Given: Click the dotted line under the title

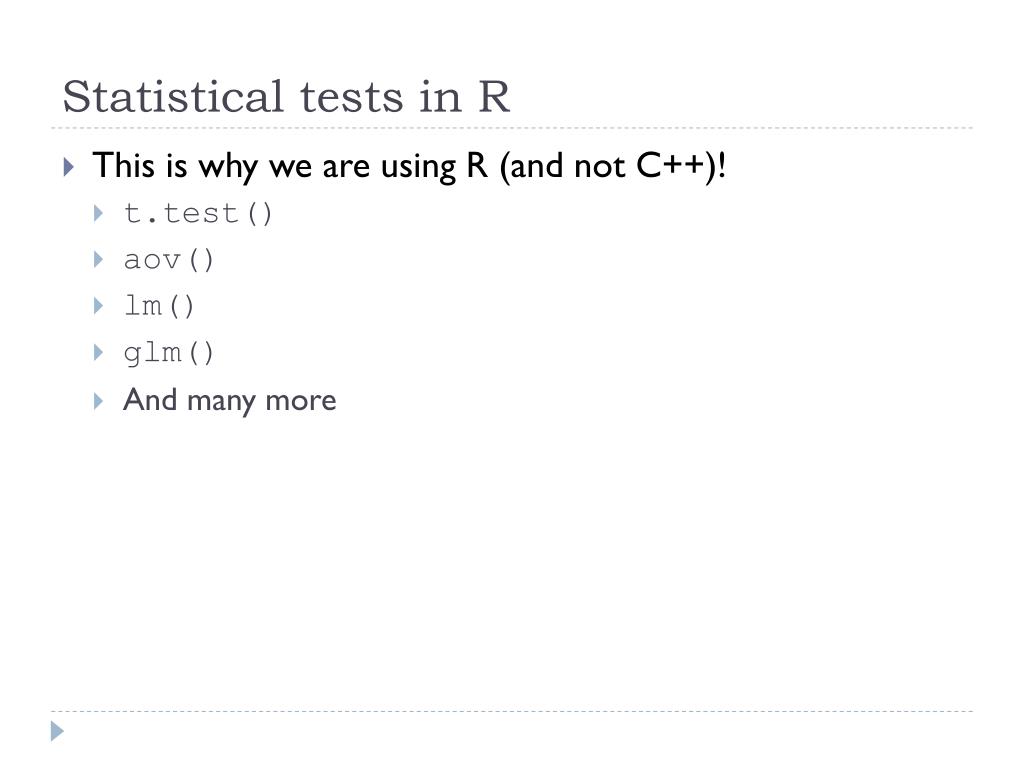Looking at the screenshot, I should point(512,128).
